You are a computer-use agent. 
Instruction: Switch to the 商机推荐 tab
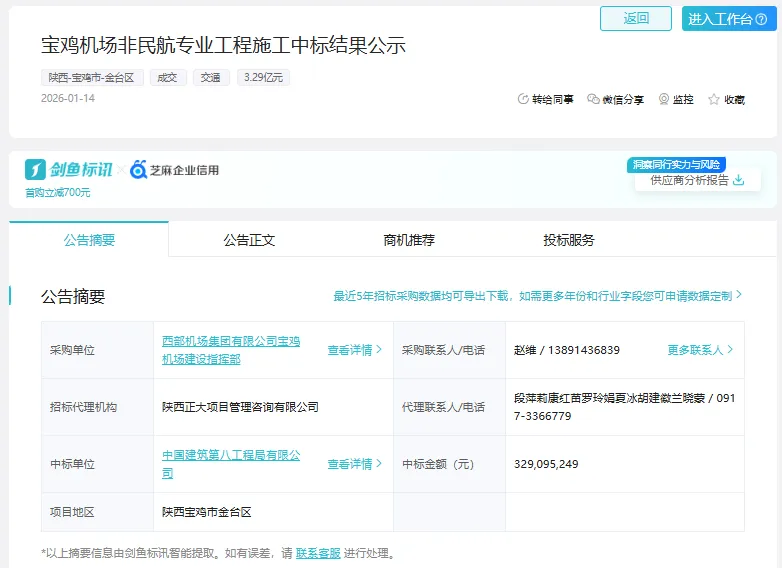point(409,240)
